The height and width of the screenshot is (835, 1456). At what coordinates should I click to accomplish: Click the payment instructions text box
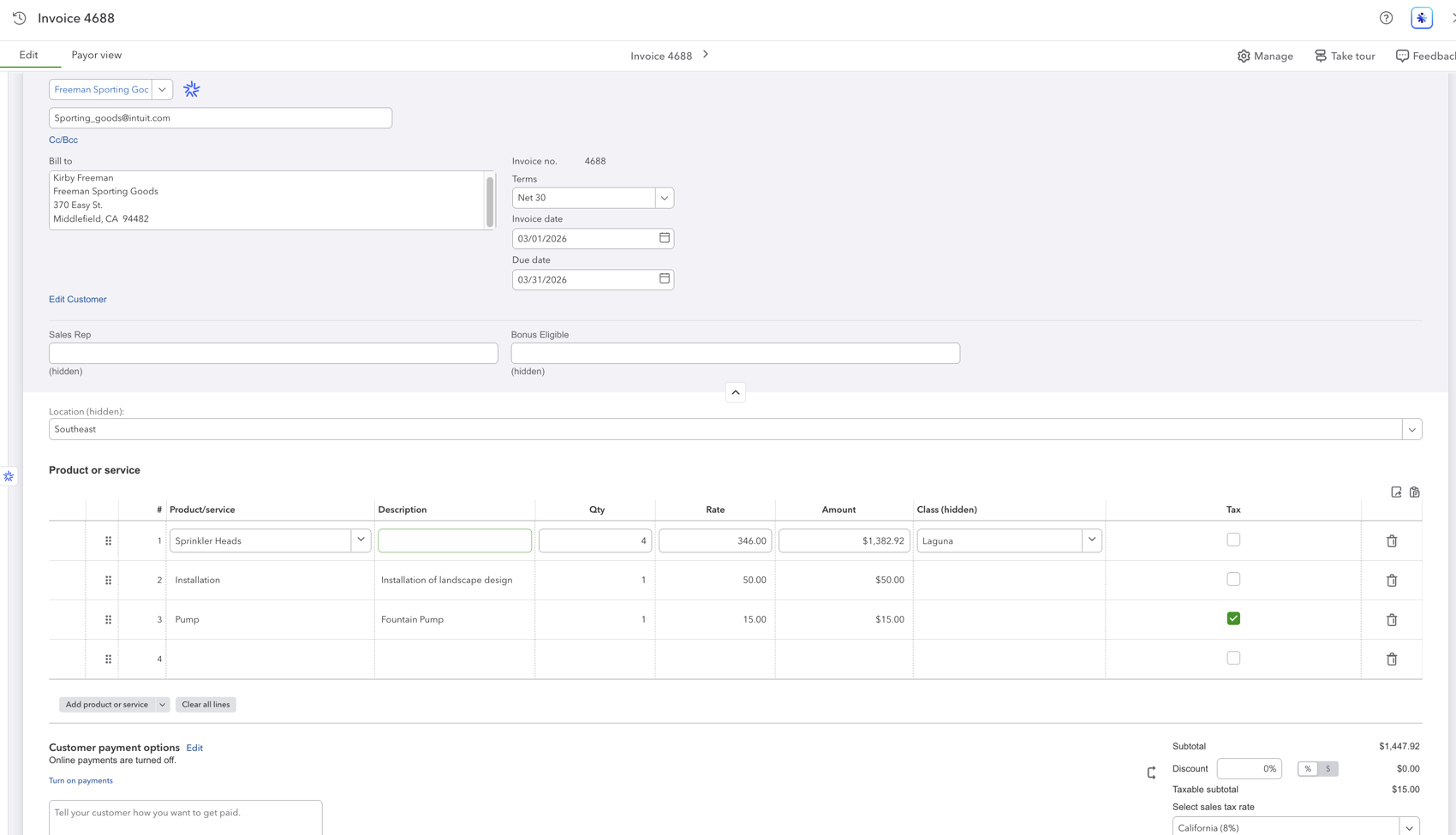coord(186,818)
